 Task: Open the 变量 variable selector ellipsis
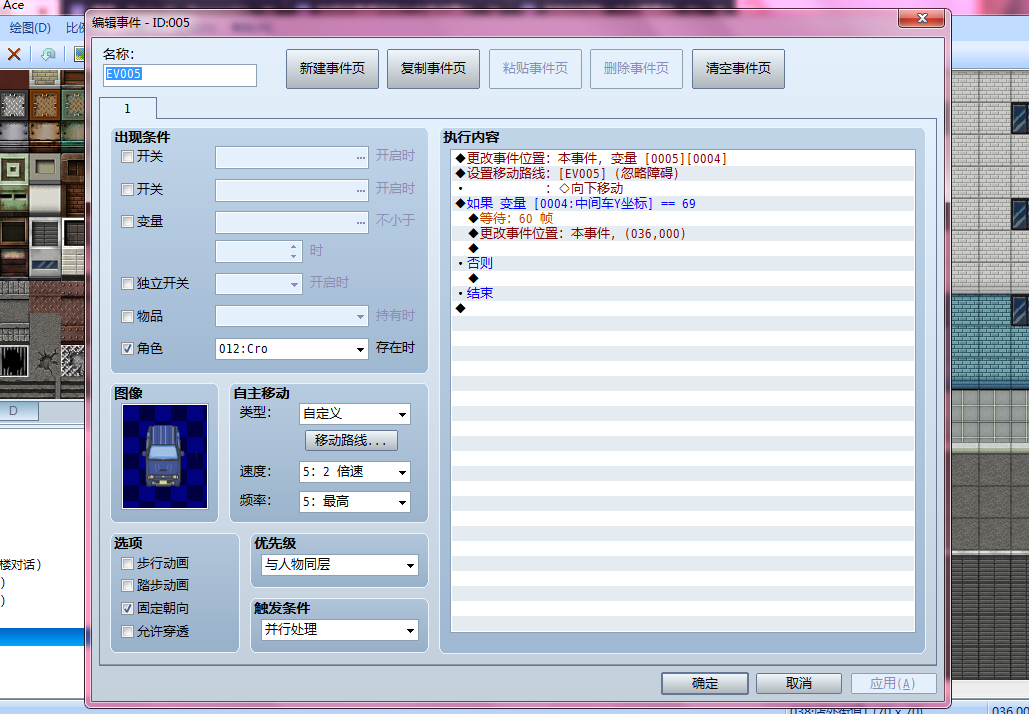pos(361,222)
